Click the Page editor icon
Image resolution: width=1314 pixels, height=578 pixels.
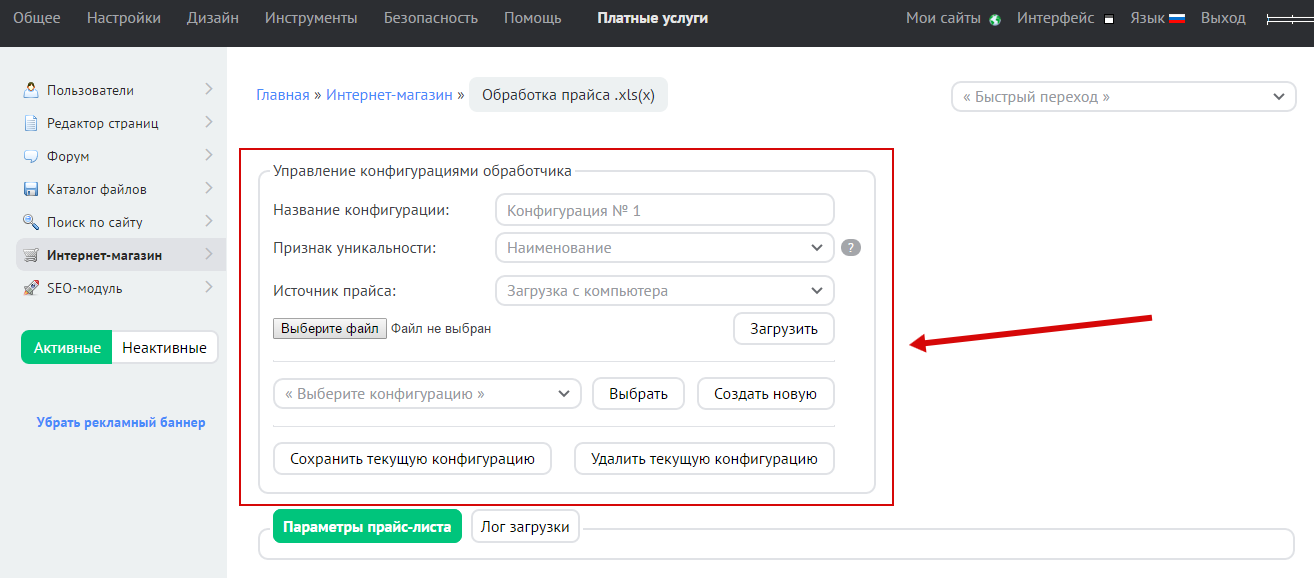(x=31, y=123)
